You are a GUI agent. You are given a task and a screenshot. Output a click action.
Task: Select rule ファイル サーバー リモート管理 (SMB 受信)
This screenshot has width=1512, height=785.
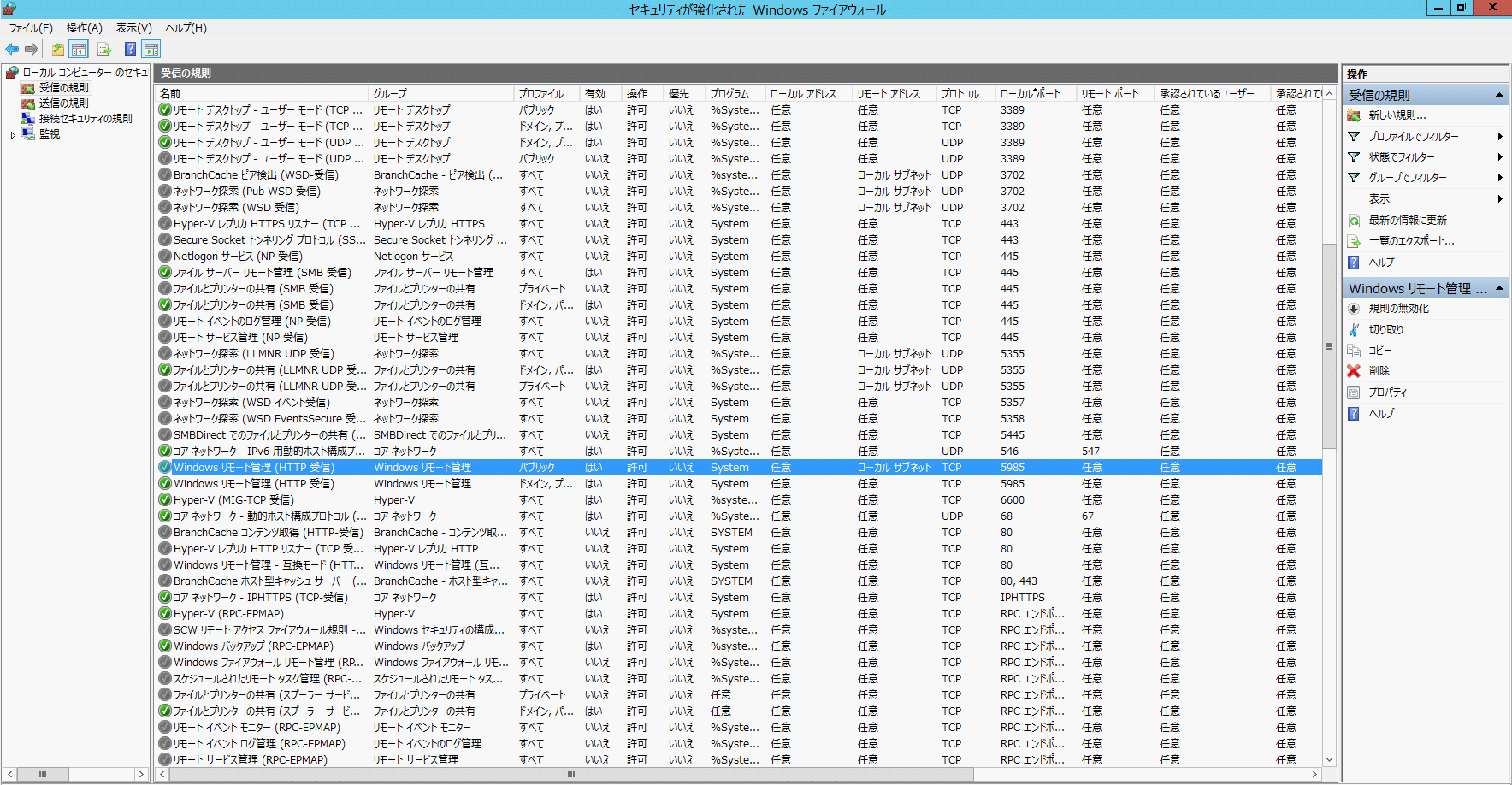click(x=739, y=273)
